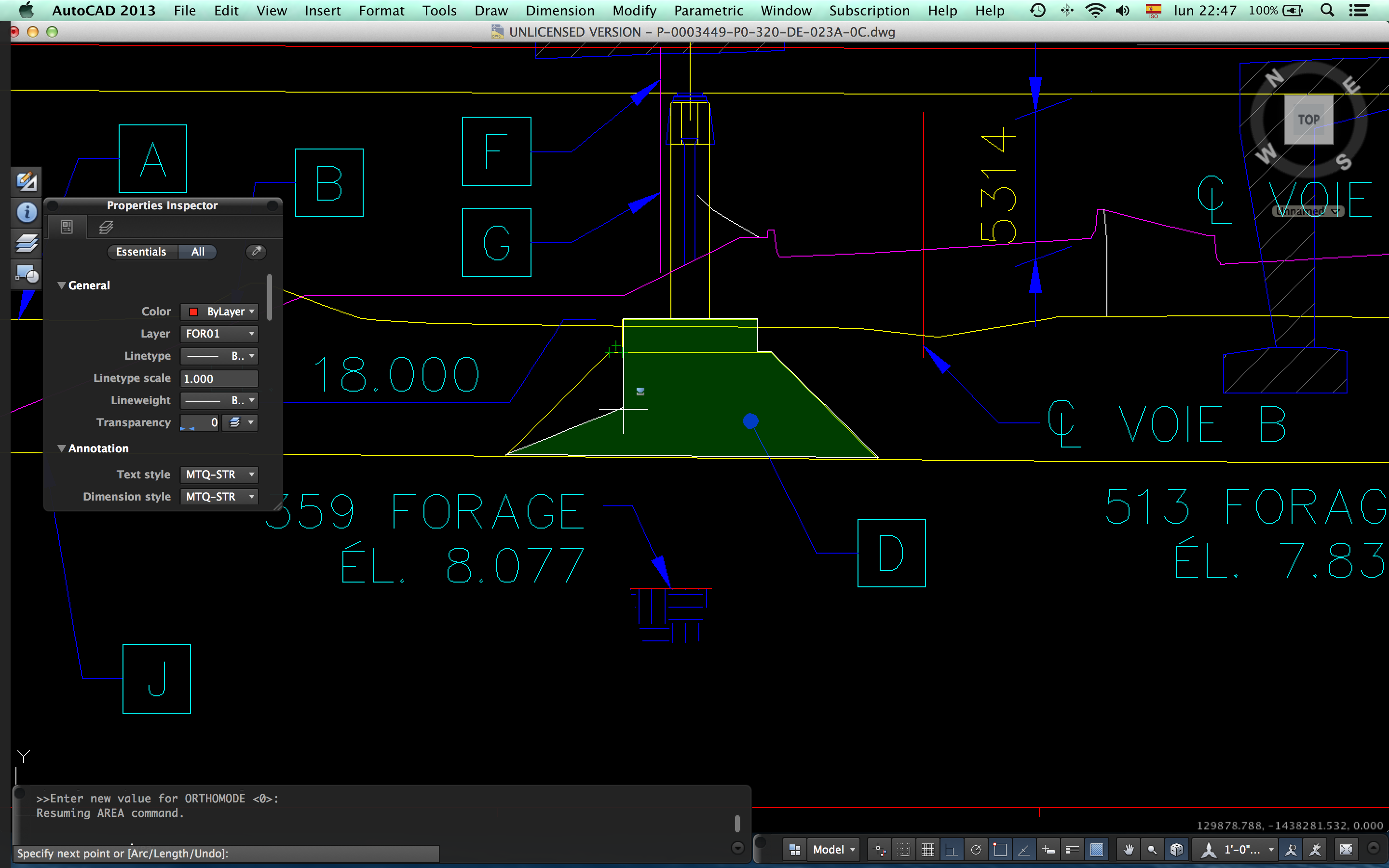Open the Color ByLayer dropdown
Viewport: 1389px width, 868px height.
click(219, 312)
